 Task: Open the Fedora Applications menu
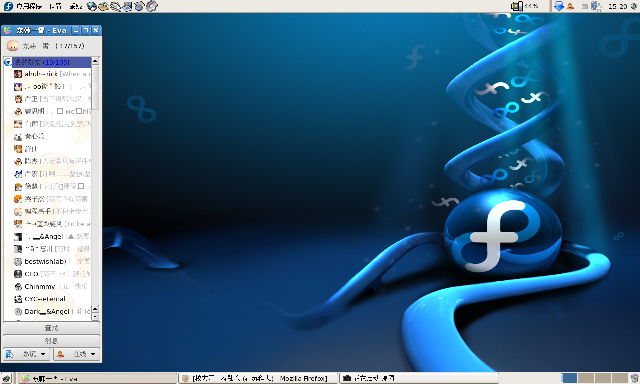coord(23,6)
